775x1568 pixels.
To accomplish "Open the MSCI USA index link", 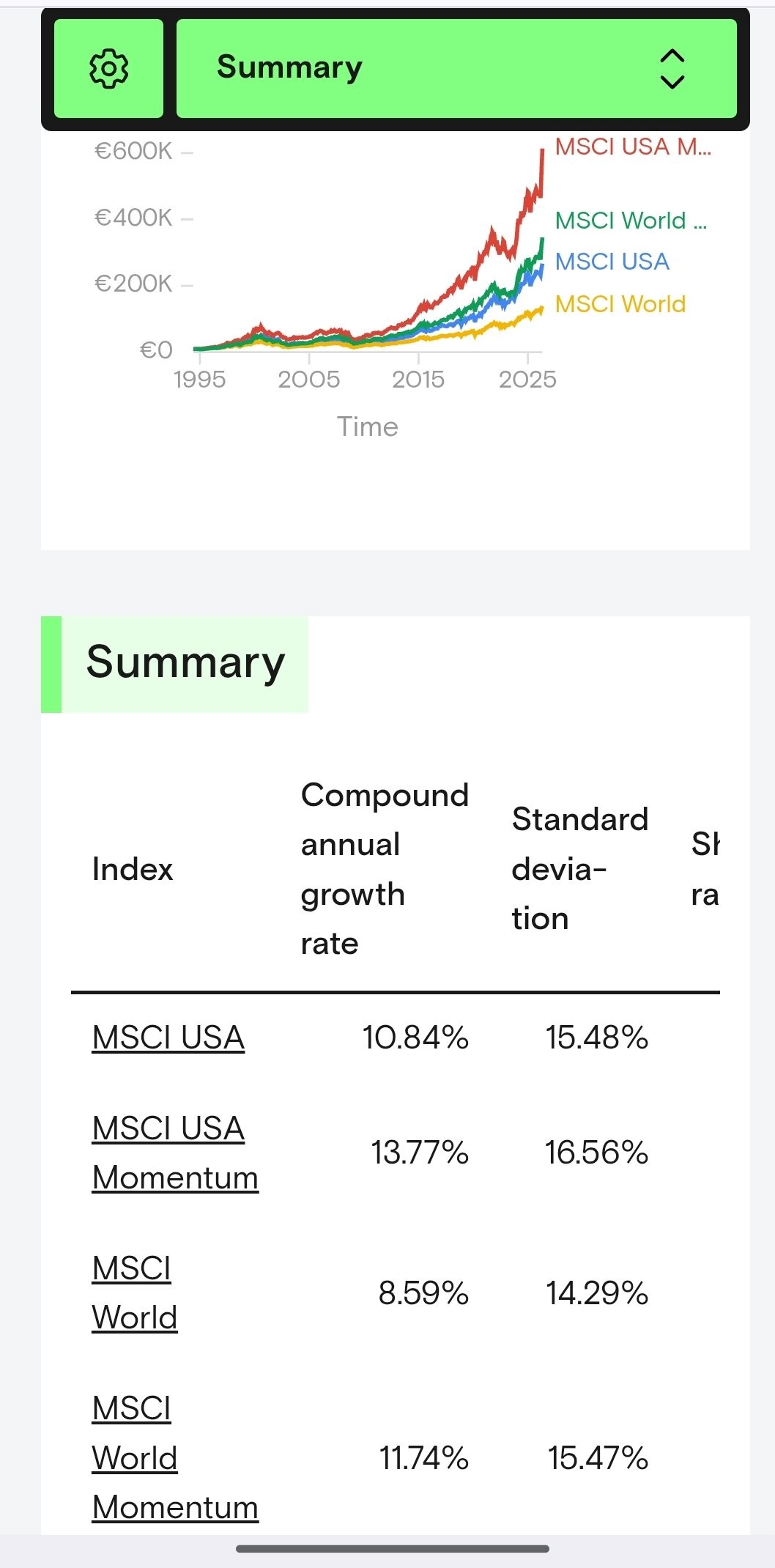I will (168, 1038).
